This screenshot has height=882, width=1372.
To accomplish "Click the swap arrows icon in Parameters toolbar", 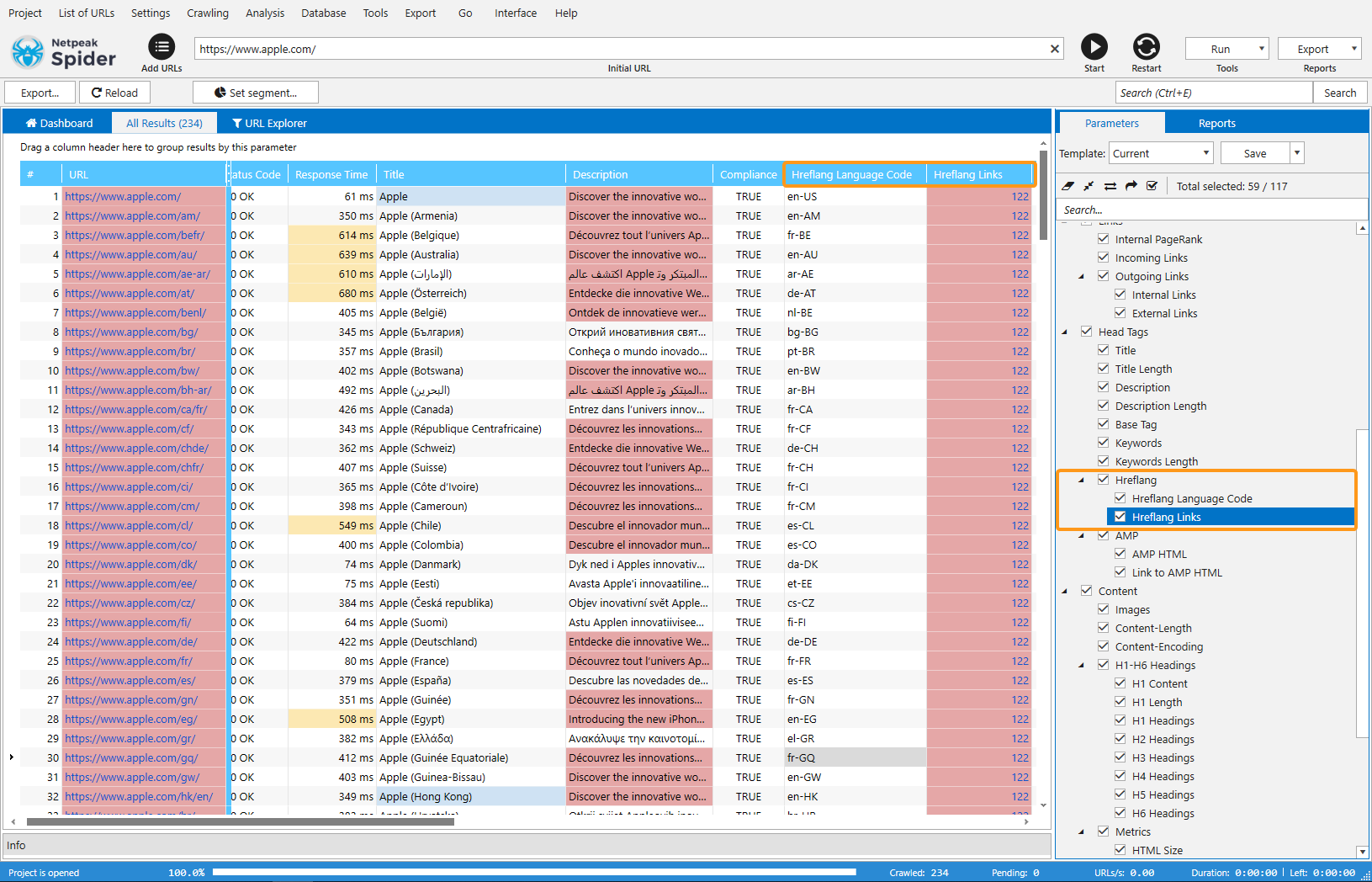I will [x=1110, y=186].
